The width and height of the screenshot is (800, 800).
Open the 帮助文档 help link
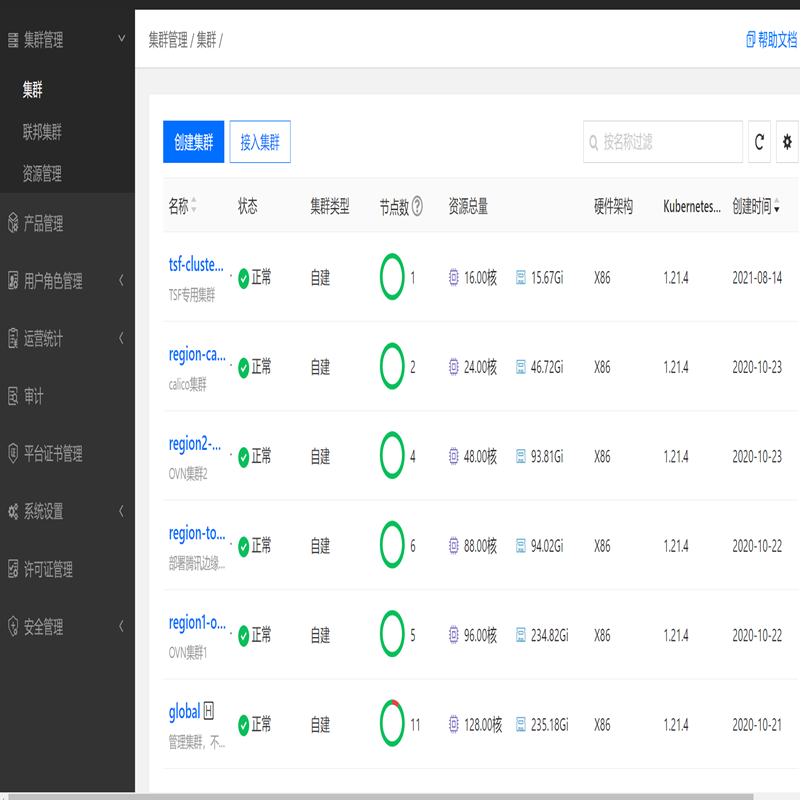pos(771,40)
